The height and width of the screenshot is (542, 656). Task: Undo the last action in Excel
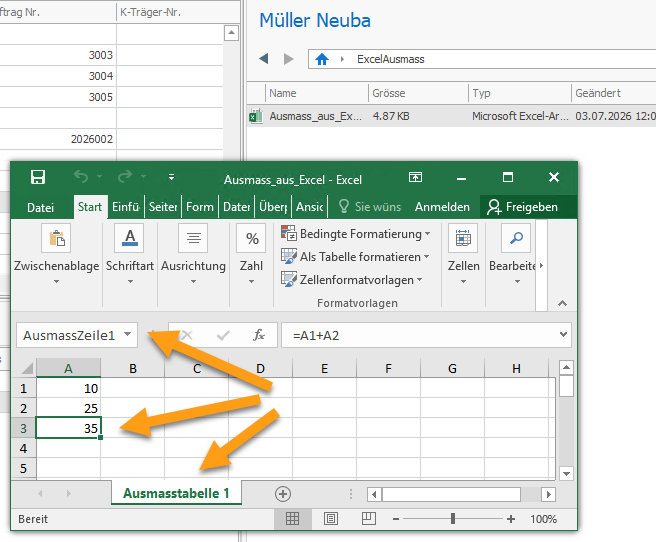pyautogui.click(x=81, y=177)
